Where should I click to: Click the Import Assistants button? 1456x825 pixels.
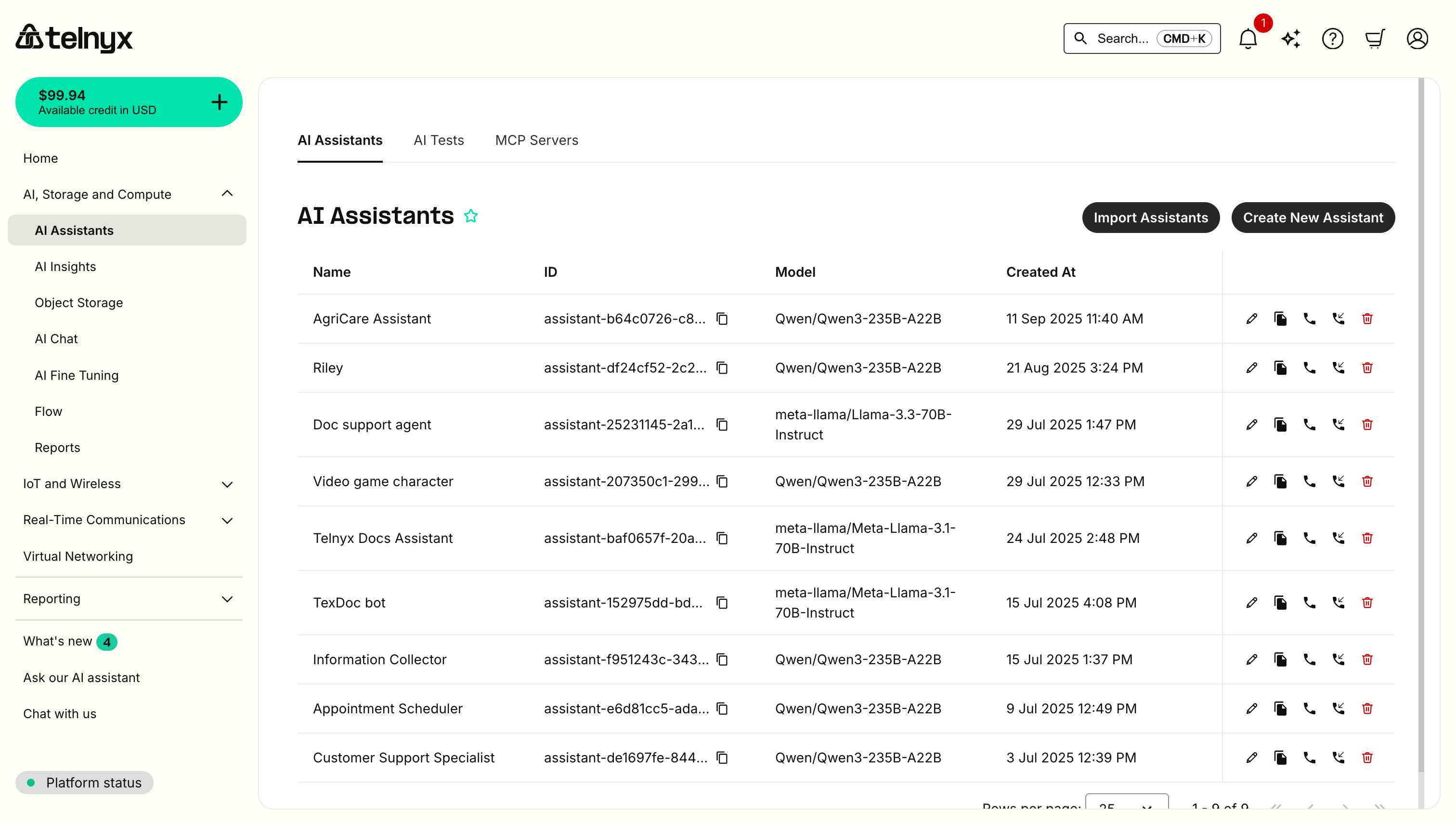point(1151,218)
